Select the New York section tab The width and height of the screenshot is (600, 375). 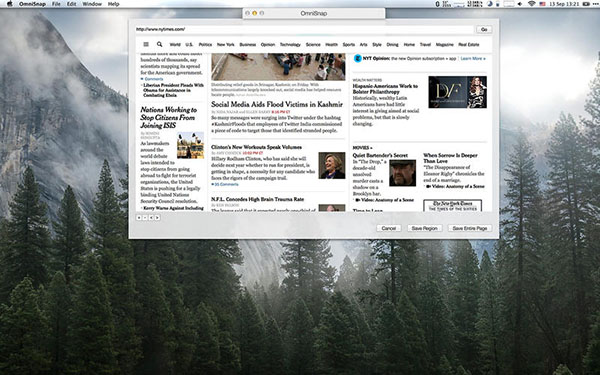226,44
